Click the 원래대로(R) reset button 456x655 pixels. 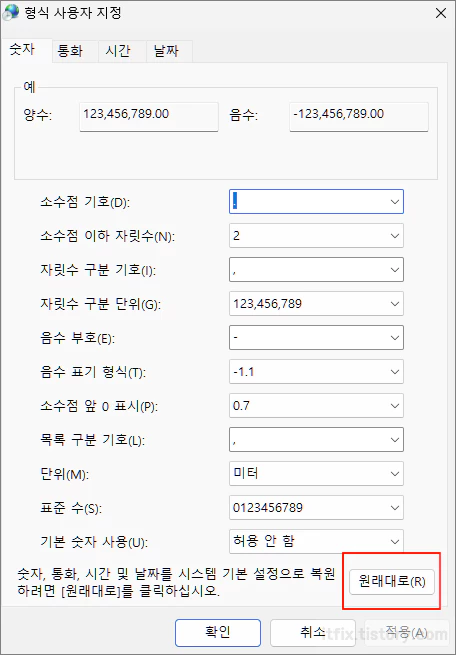pyautogui.click(x=392, y=582)
